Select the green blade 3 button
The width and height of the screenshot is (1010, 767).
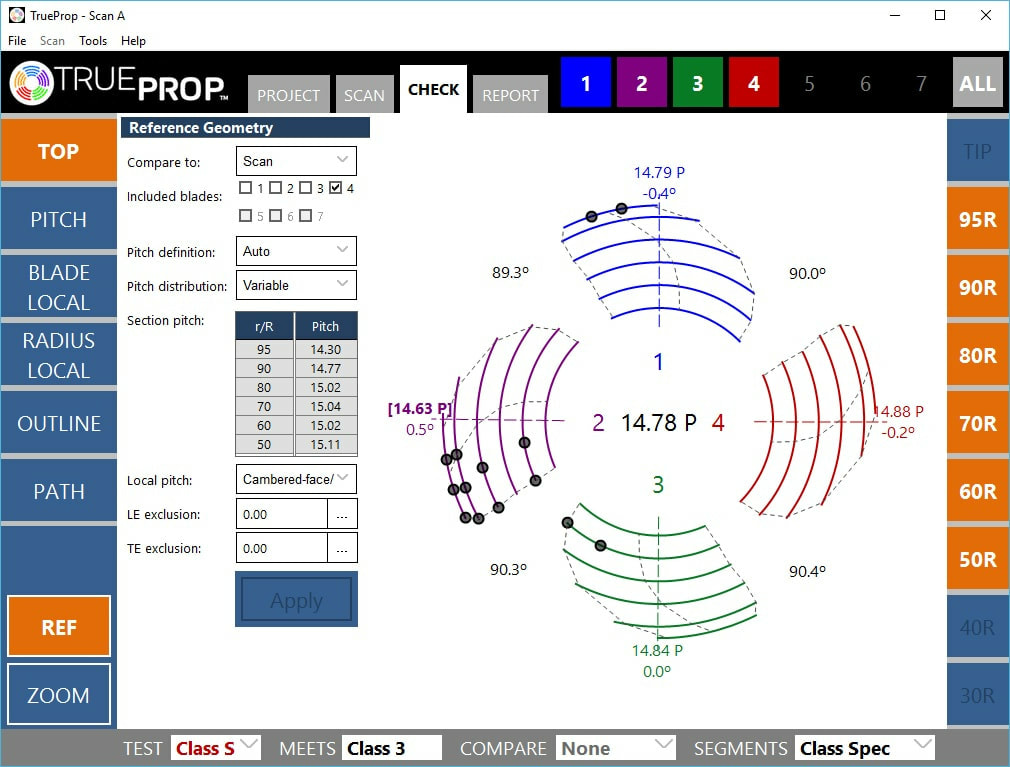pyautogui.click(x=698, y=84)
